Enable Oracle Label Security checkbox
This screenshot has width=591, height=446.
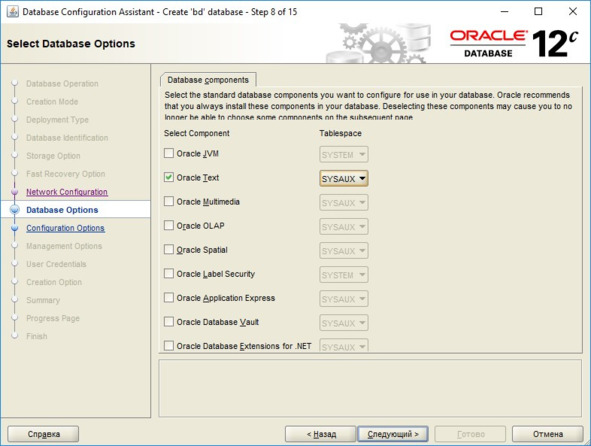click(x=169, y=273)
